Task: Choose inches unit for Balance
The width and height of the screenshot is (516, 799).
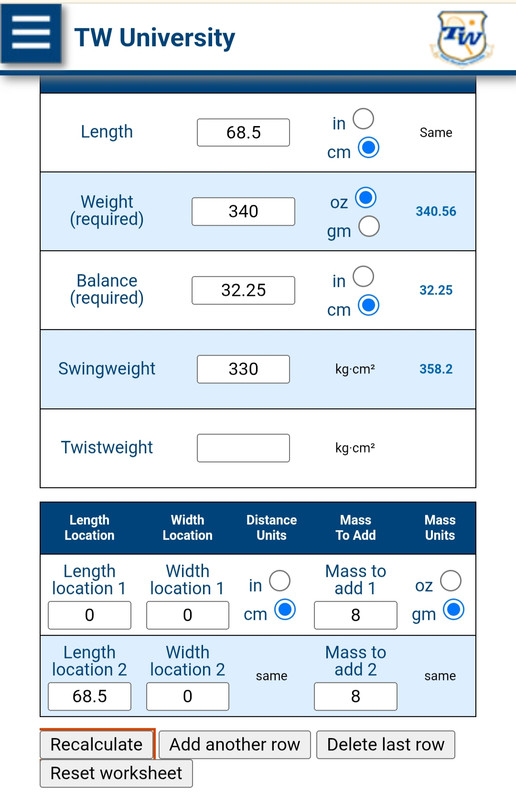Action: [x=364, y=276]
